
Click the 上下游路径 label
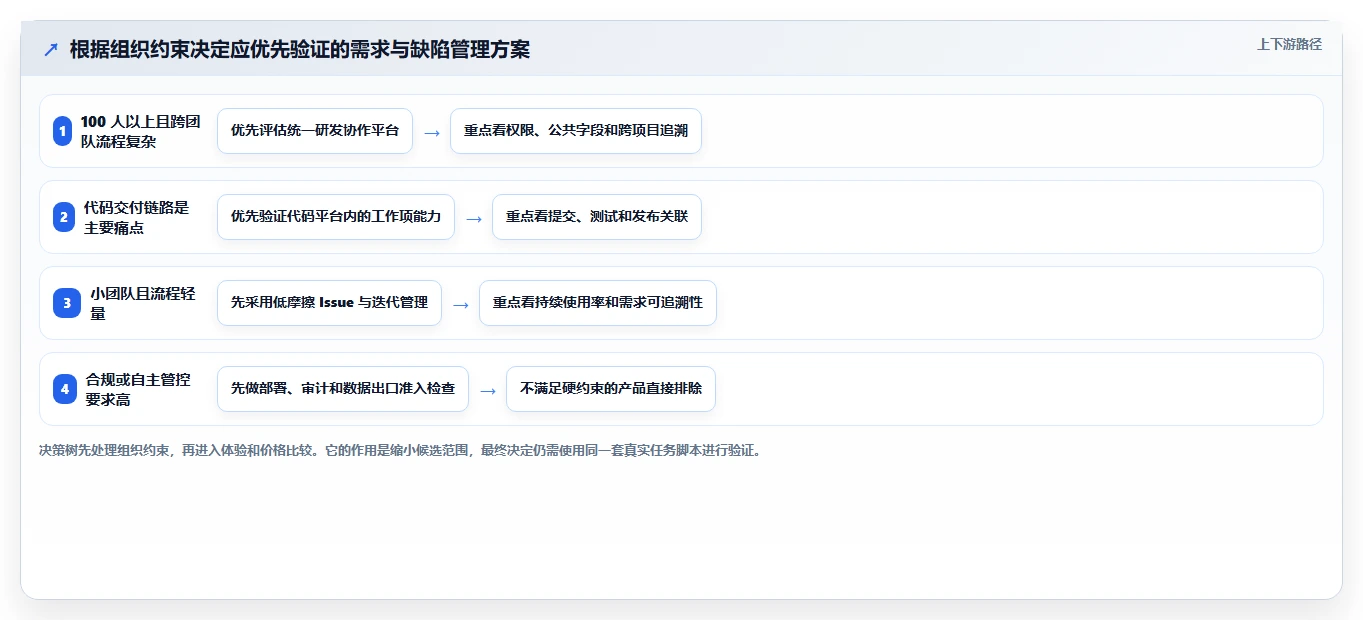pyautogui.click(x=1289, y=45)
